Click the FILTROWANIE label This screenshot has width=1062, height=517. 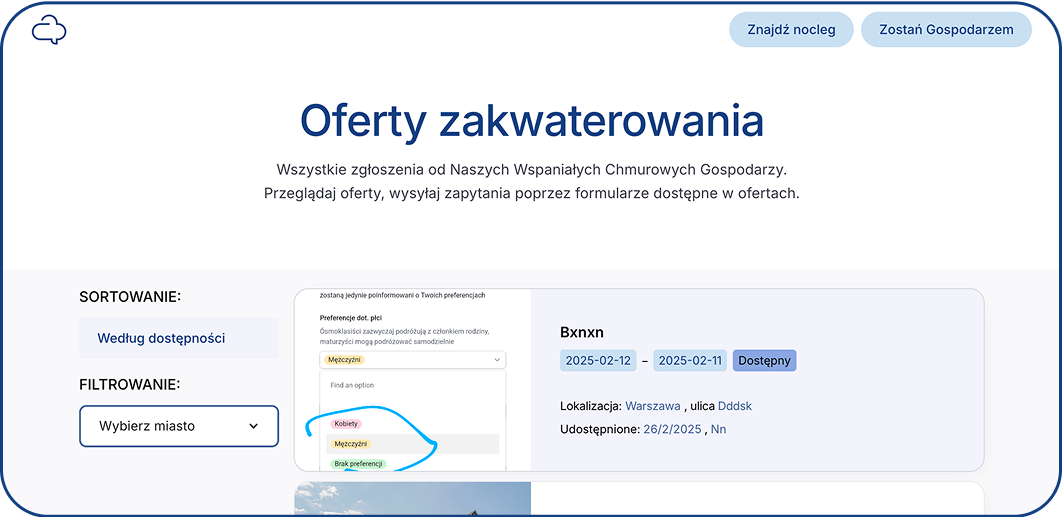[x=130, y=385]
